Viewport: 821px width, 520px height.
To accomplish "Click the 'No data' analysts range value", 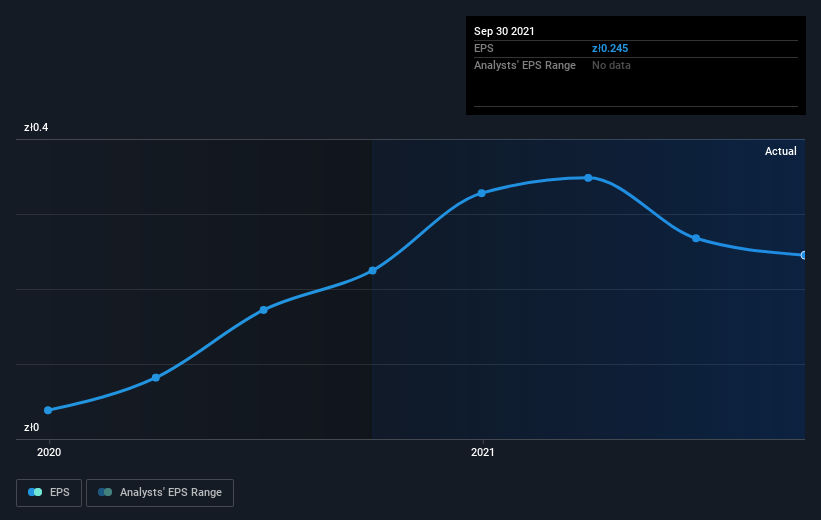I will pyautogui.click(x=611, y=65).
